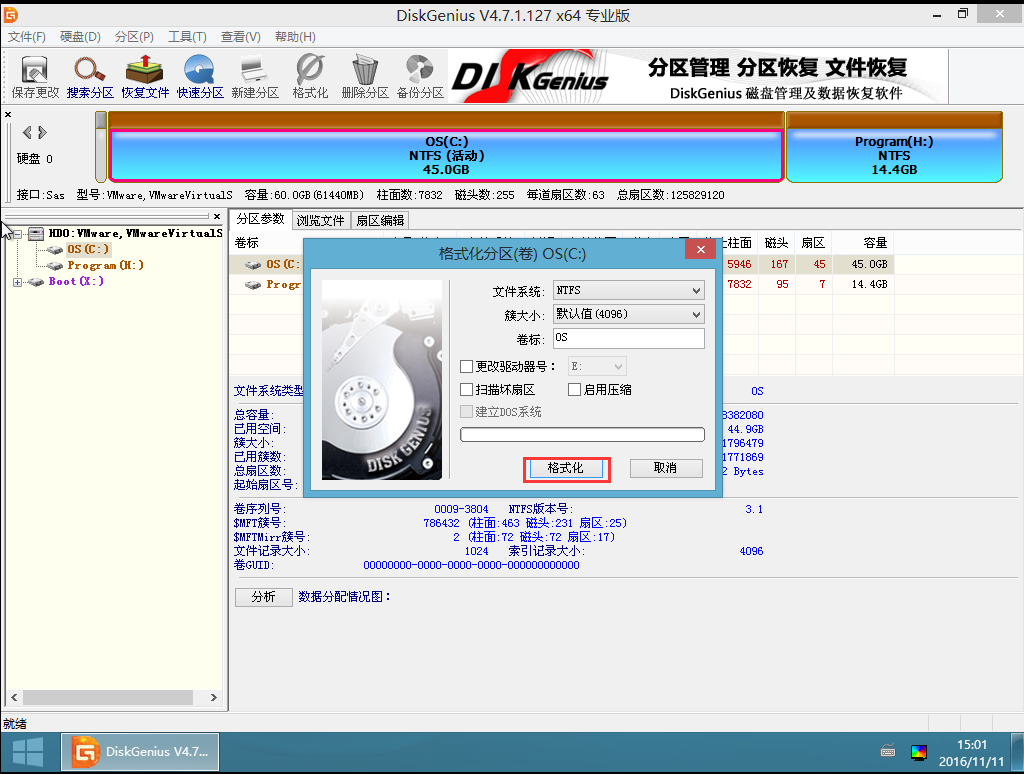Click the Sector (扇区) column header
The image size is (1024, 774).
pyautogui.click(x=813, y=243)
